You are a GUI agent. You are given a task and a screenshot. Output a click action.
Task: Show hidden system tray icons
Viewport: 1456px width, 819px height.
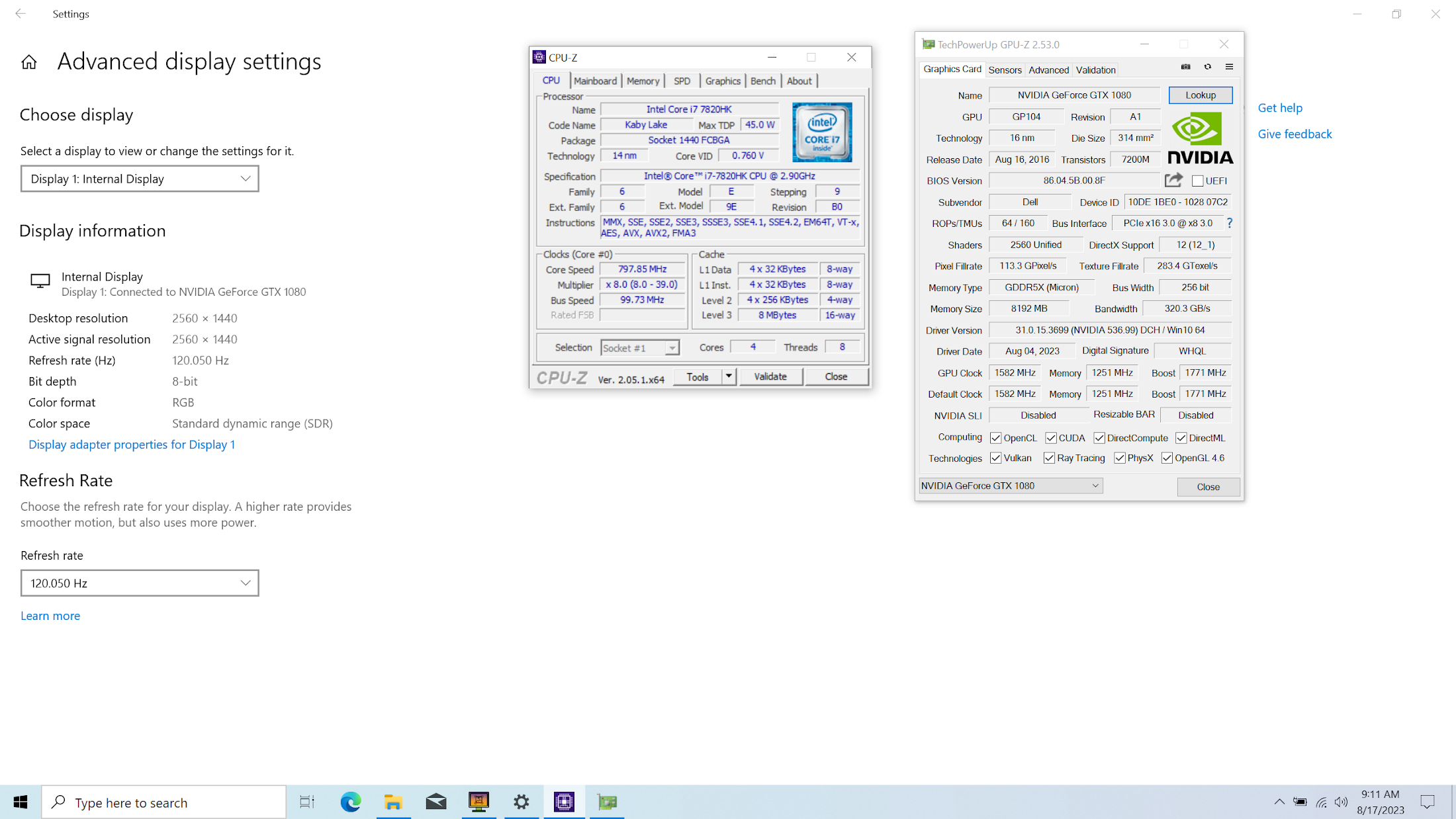1279,802
